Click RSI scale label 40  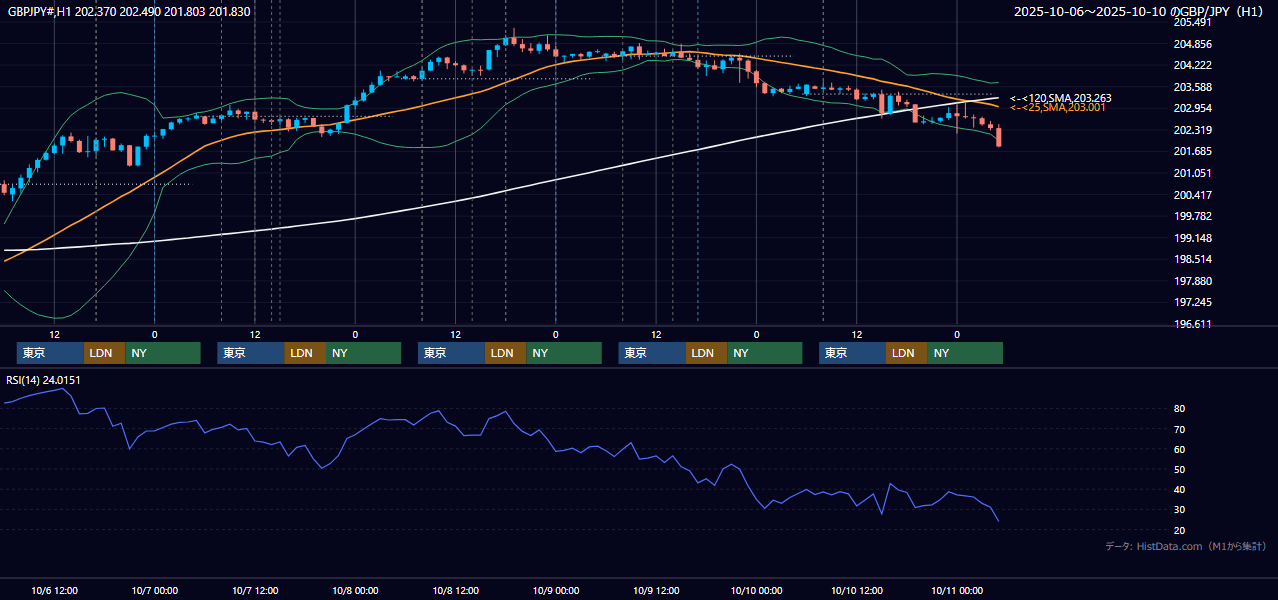click(x=1180, y=490)
